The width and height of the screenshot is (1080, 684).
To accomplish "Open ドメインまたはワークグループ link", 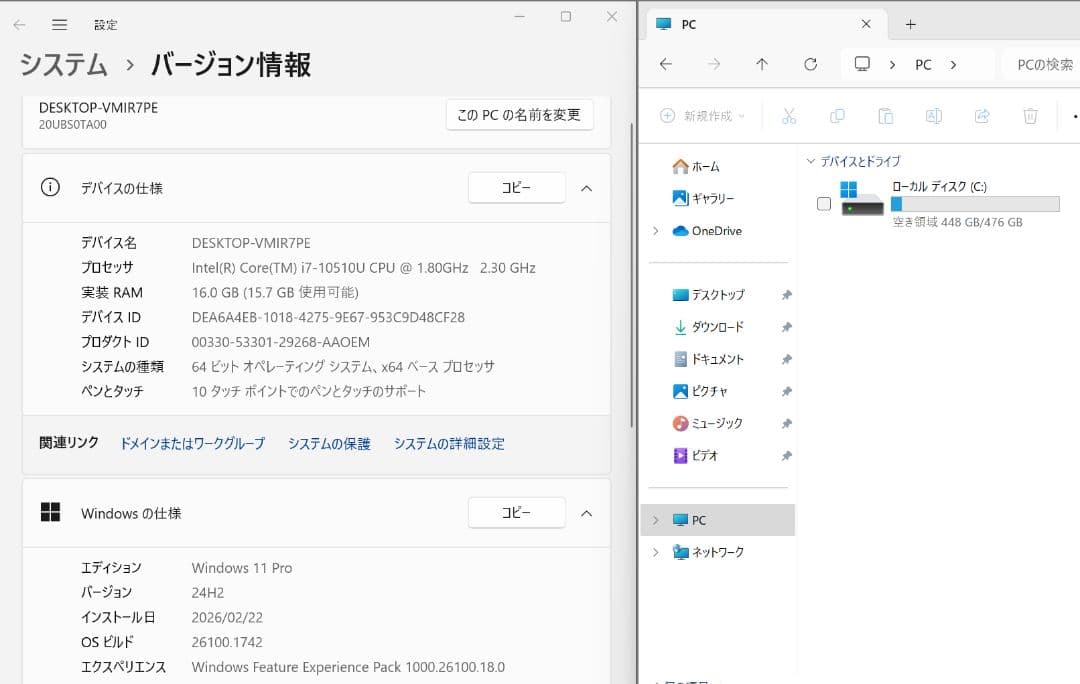I will tap(193, 444).
